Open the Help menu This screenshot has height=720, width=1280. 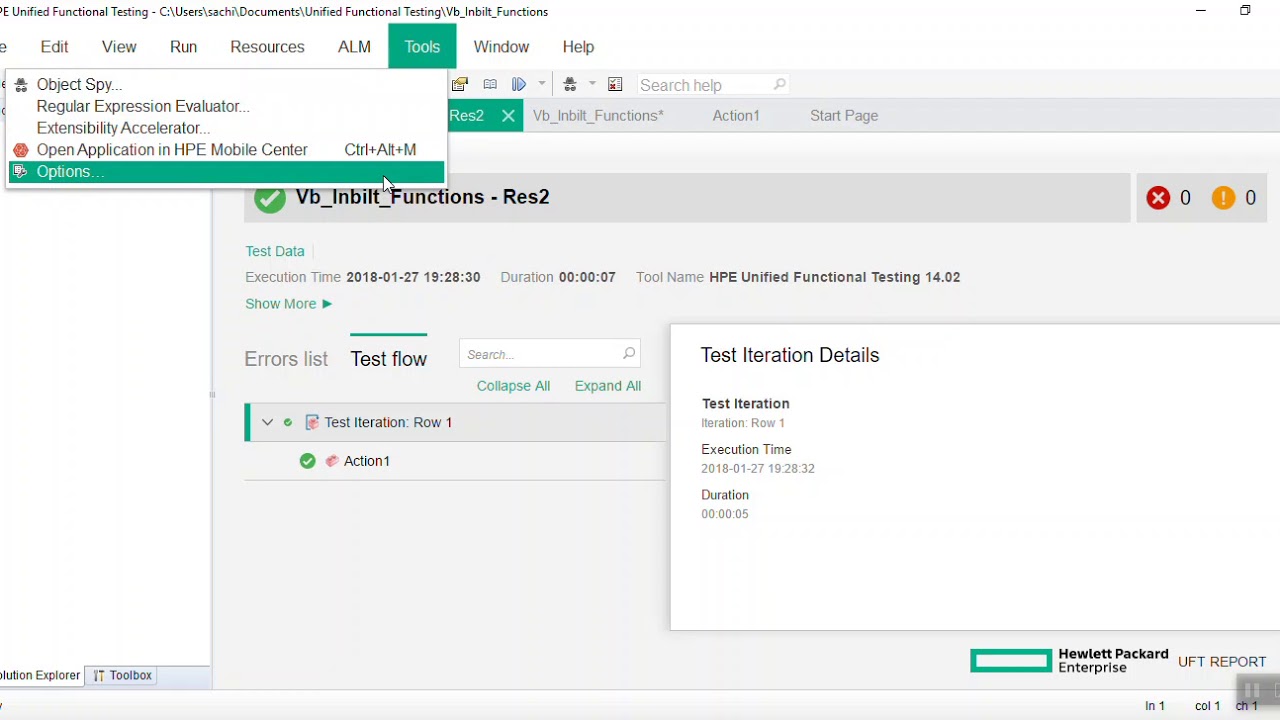point(578,47)
